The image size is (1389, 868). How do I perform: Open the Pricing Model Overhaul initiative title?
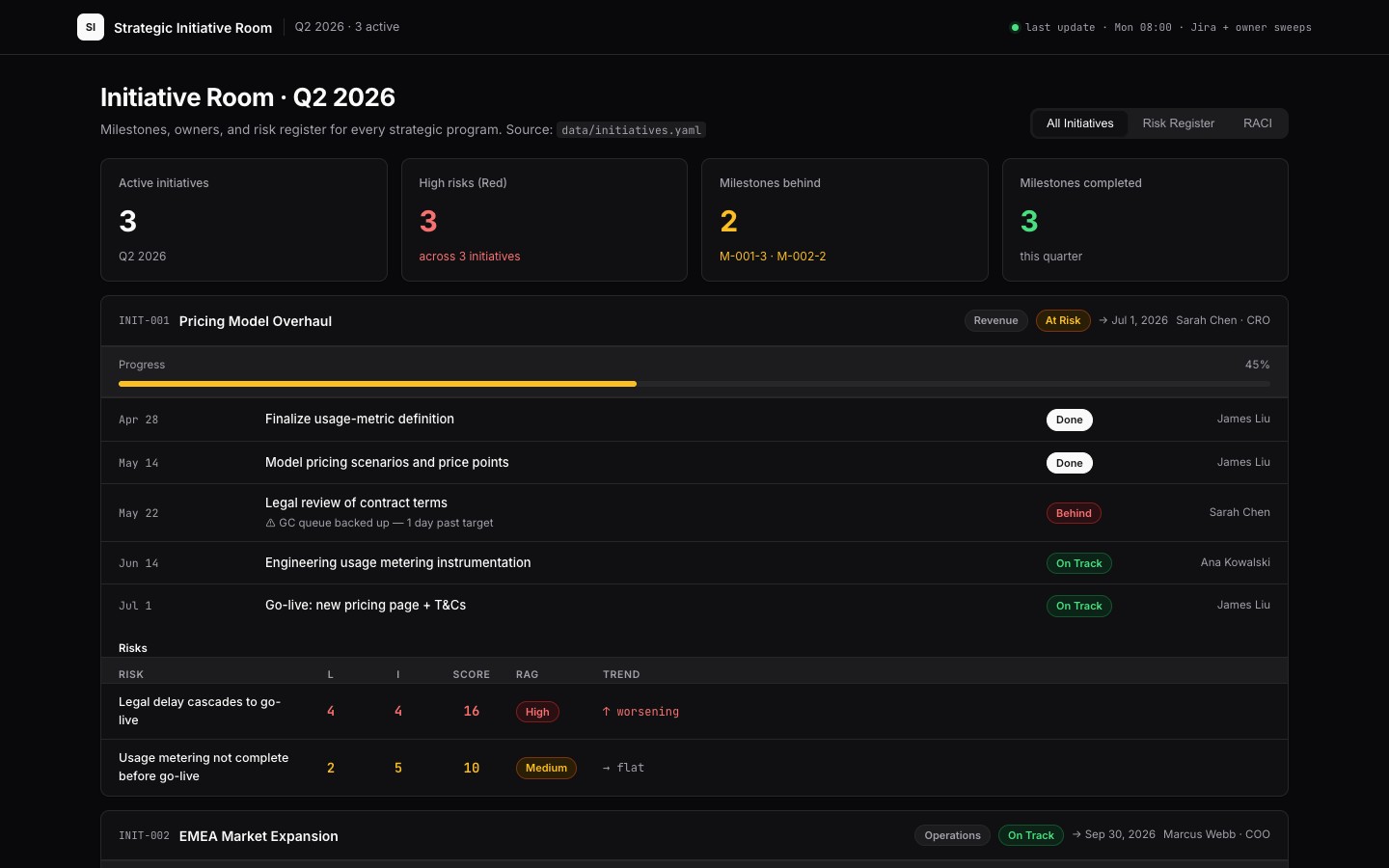256,321
